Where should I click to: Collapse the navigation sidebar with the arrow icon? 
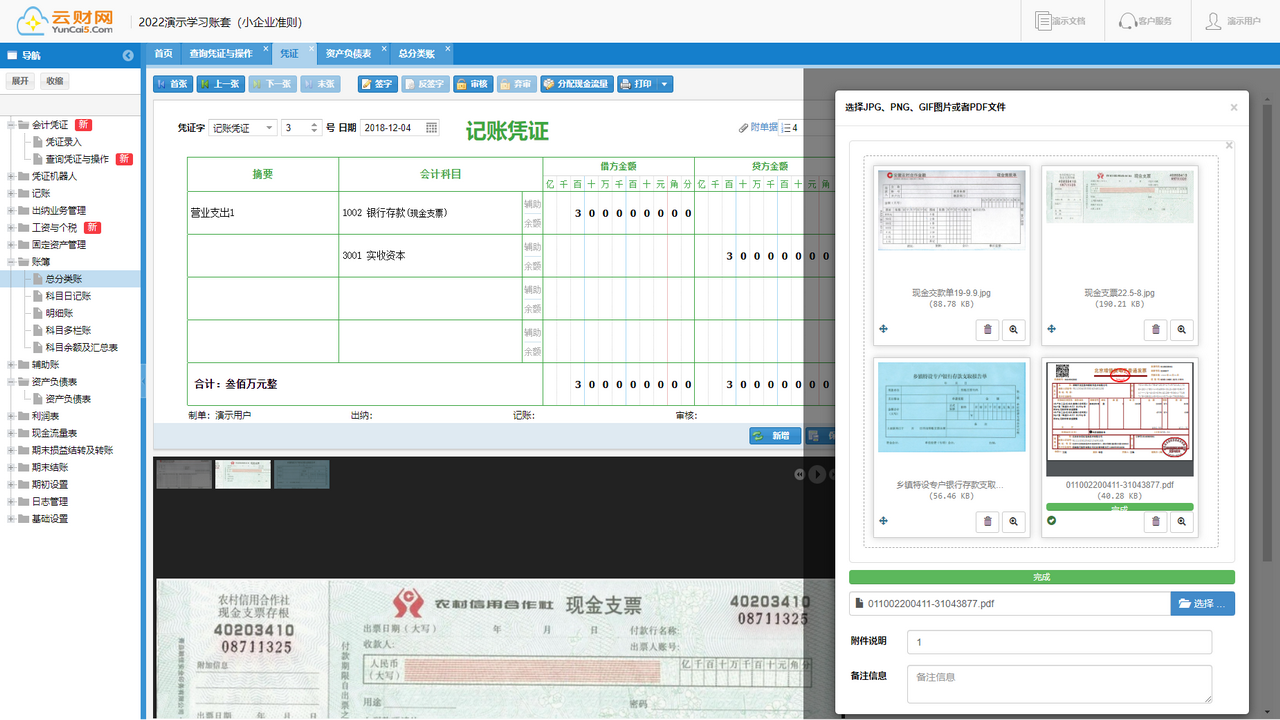(127, 56)
